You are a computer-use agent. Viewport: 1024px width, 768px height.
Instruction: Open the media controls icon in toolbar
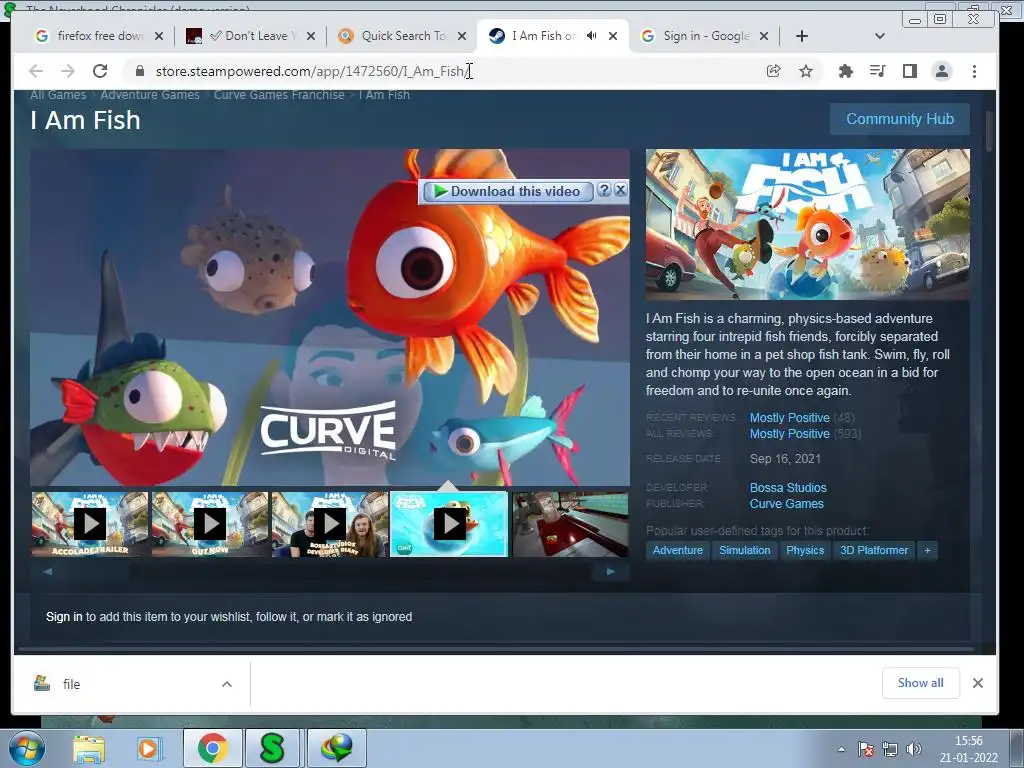pos(878,71)
